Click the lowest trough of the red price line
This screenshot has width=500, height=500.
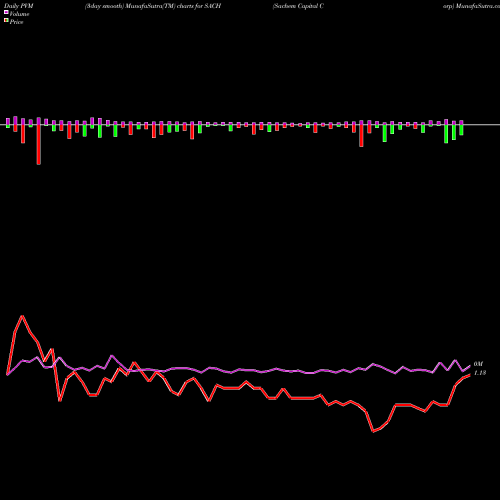click(x=373, y=431)
